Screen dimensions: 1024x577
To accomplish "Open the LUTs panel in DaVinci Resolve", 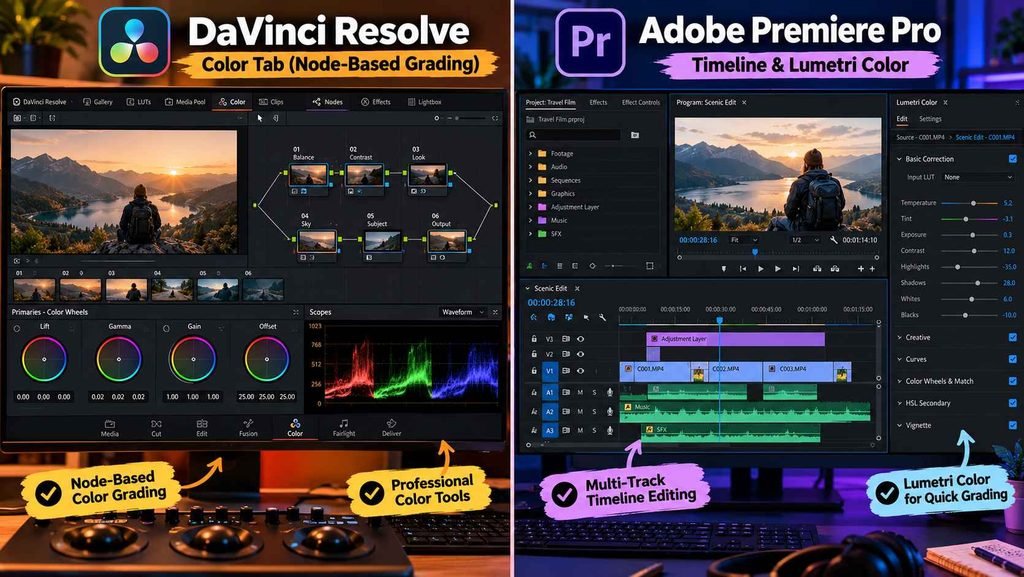I will point(138,102).
